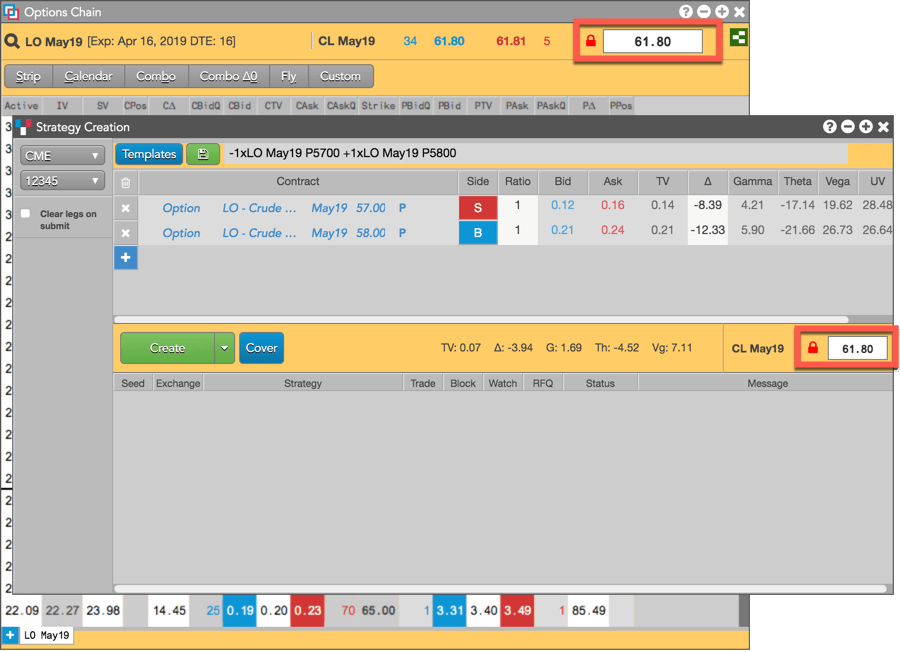Screen dimensions: 900x652
Task: Click the green layout icon in Options Chain
Action: click(x=738, y=38)
